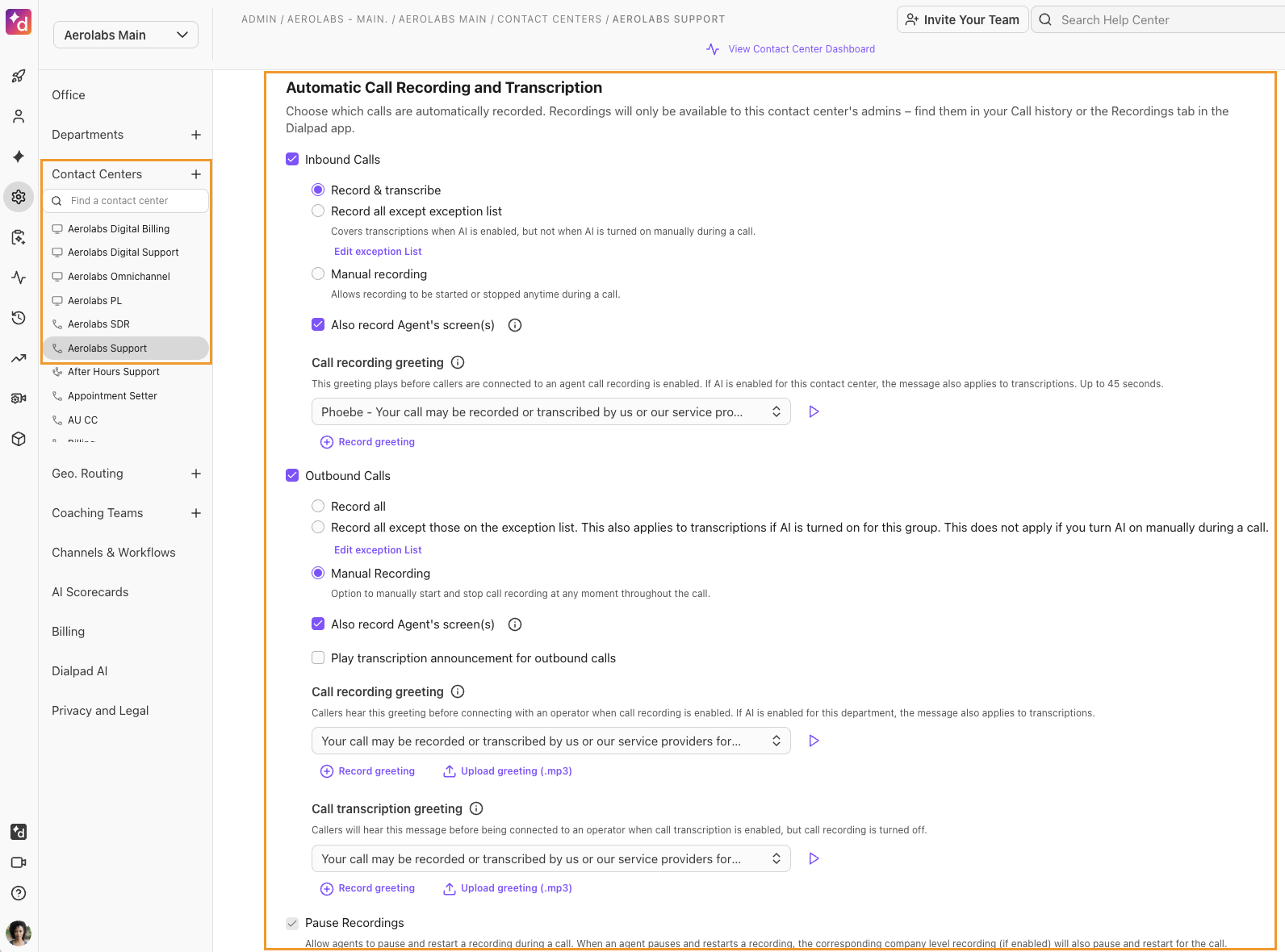Click Invite Your Team button
The width and height of the screenshot is (1285, 952).
click(962, 19)
